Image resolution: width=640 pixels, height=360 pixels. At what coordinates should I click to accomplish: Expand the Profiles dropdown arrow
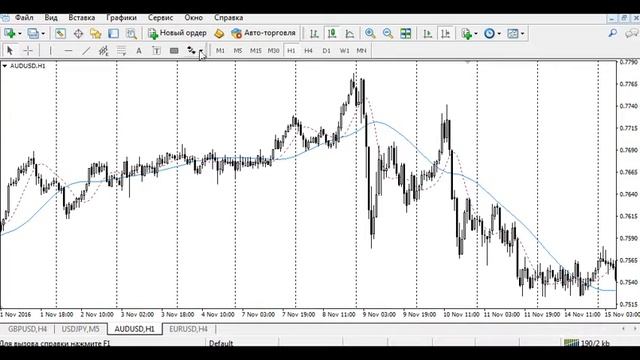[x=43, y=34]
